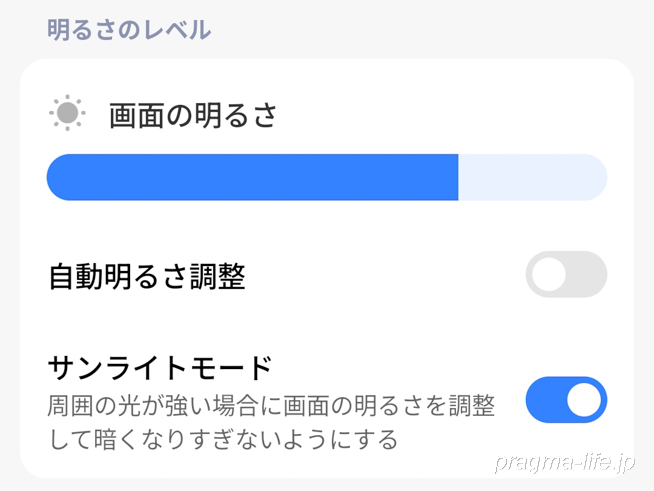Image resolution: width=654 pixels, height=491 pixels.
Task: Toggle the 自動明るさ調整 switch
Action: point(566,275)
